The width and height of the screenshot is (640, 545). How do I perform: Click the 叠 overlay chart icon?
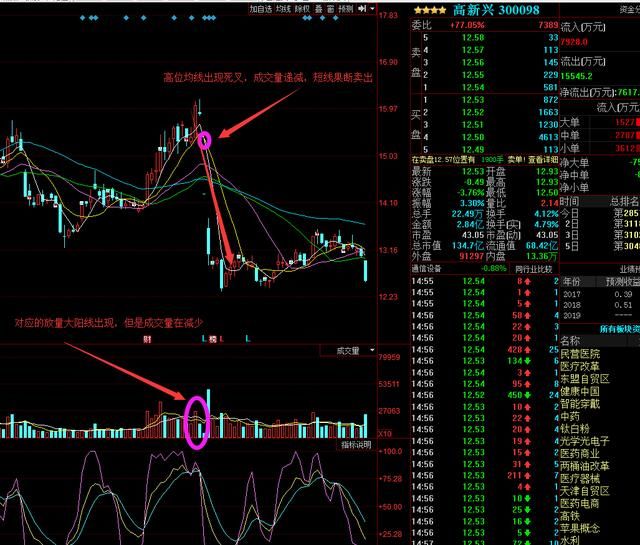[317, 8]
